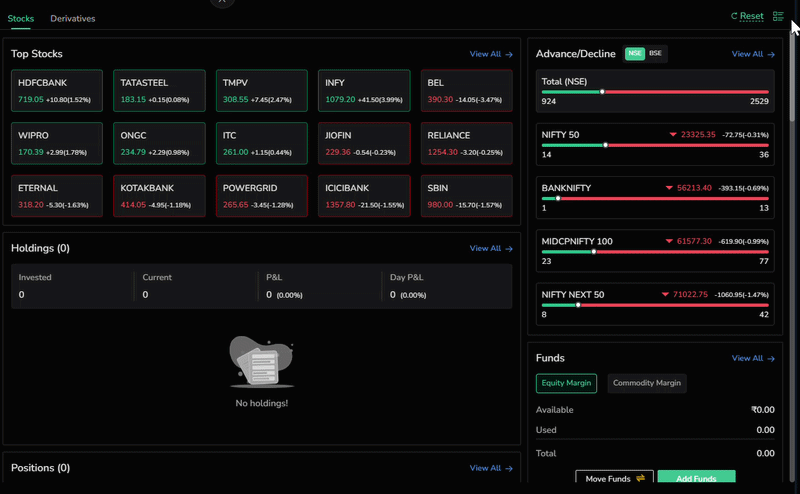
Task: Open the POWERGRID stock card
Action: [262, 196]
